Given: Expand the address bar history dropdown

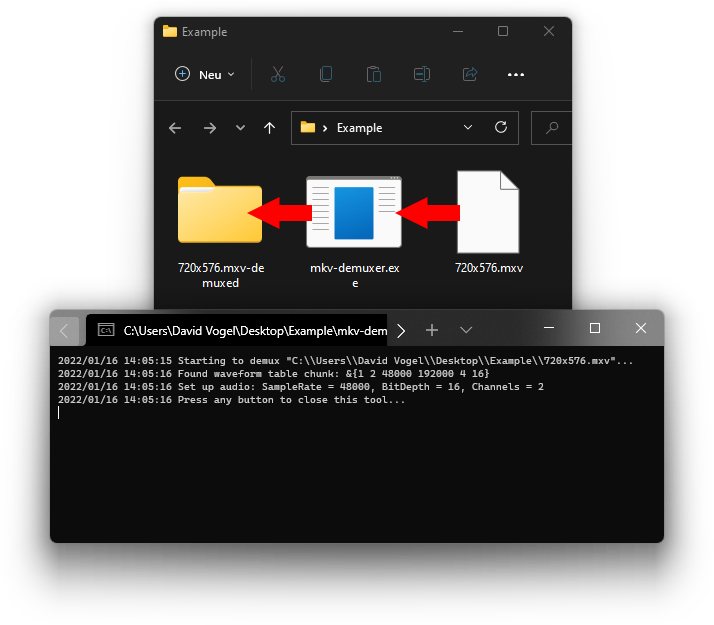Looking at the screenshot, I should [468, 127].
